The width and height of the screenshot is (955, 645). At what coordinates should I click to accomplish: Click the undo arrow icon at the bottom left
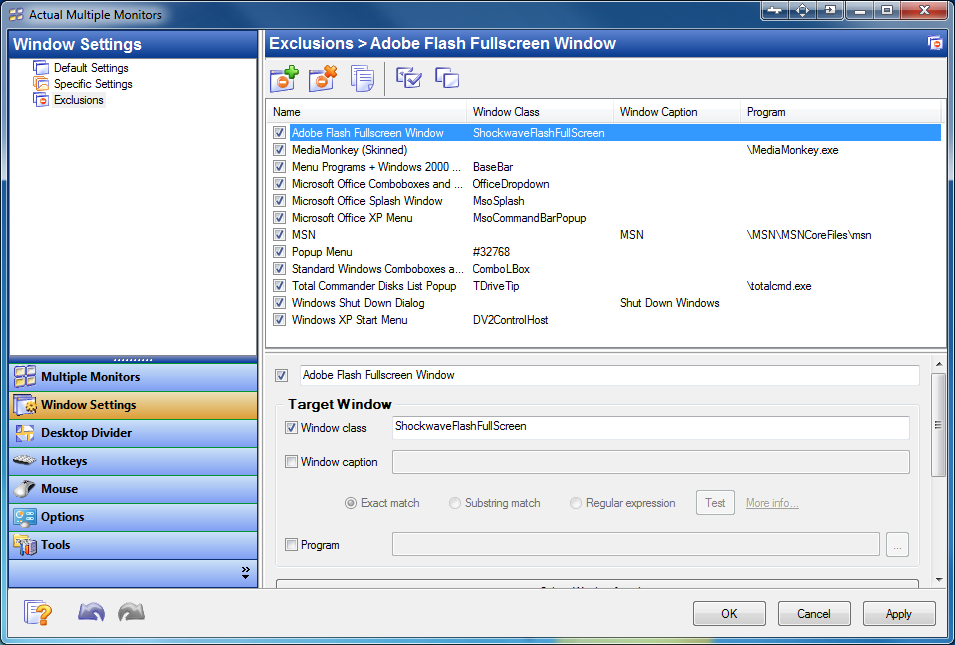(91, 612)
